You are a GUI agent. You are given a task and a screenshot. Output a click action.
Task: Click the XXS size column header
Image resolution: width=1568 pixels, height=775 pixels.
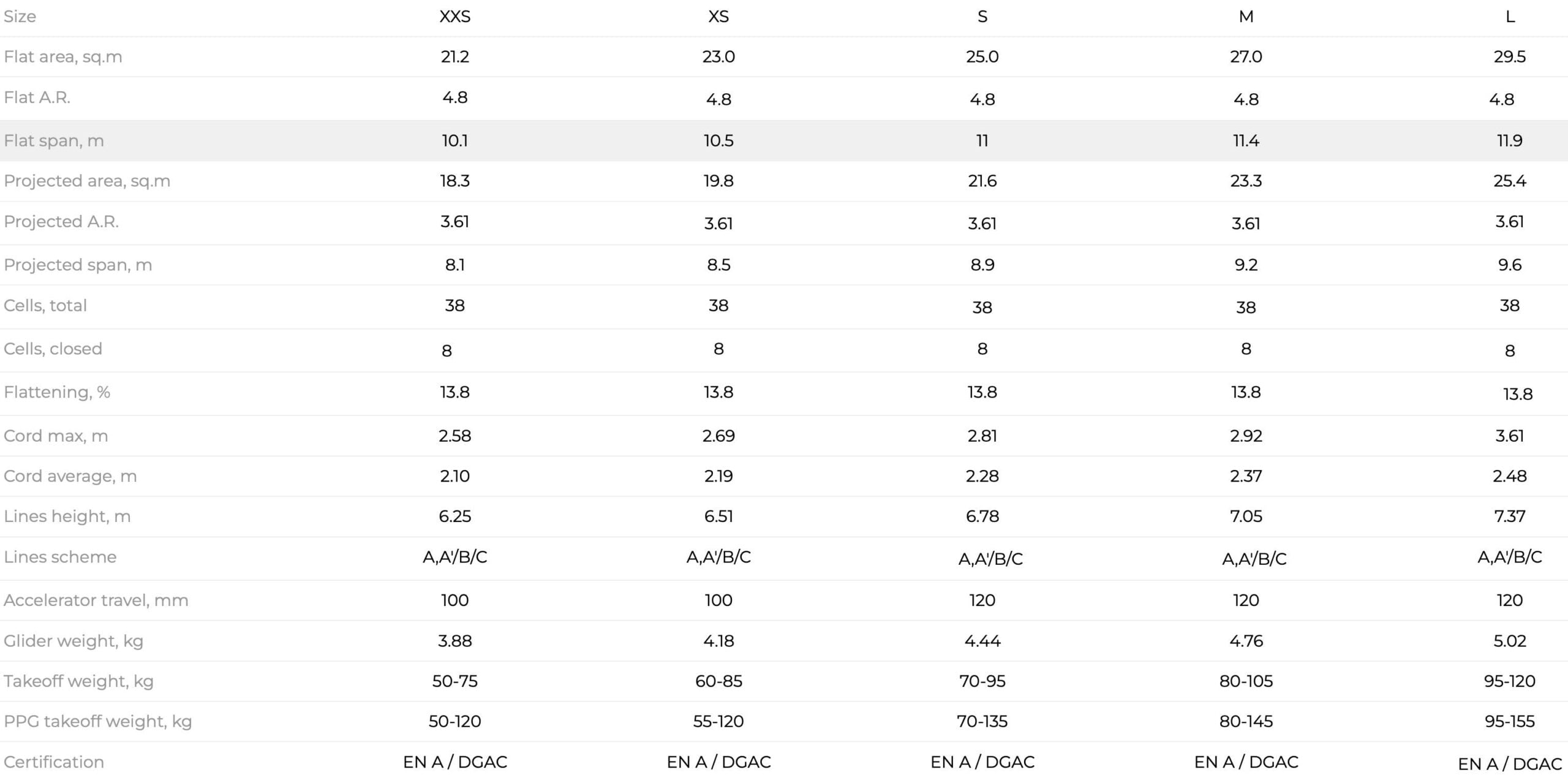pyautogui.click(x=454, y=17)
